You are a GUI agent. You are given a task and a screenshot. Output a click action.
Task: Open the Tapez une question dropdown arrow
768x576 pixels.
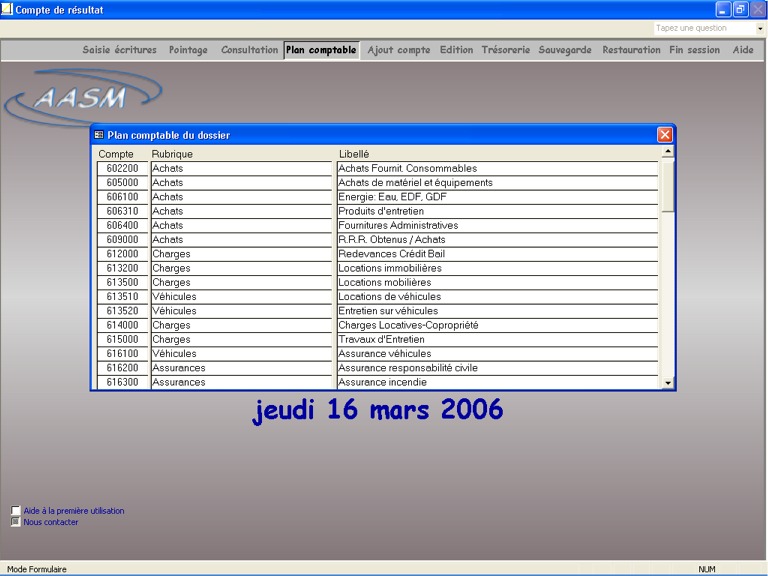pyautogui.click(x=760, y=28)
